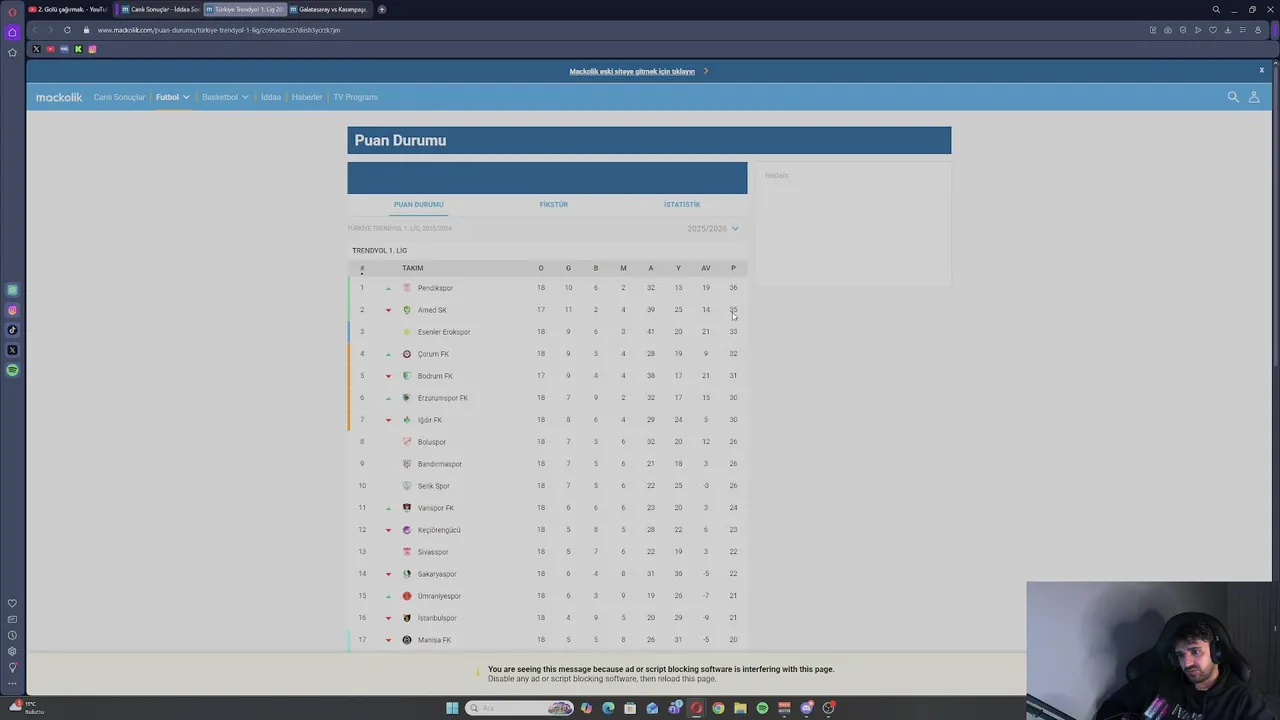Image resolution: width=1280 pixels, height=720 pixels.
Task: Open Opera sidebar bookmarks star icon
Action: click(x=12, y=52)
